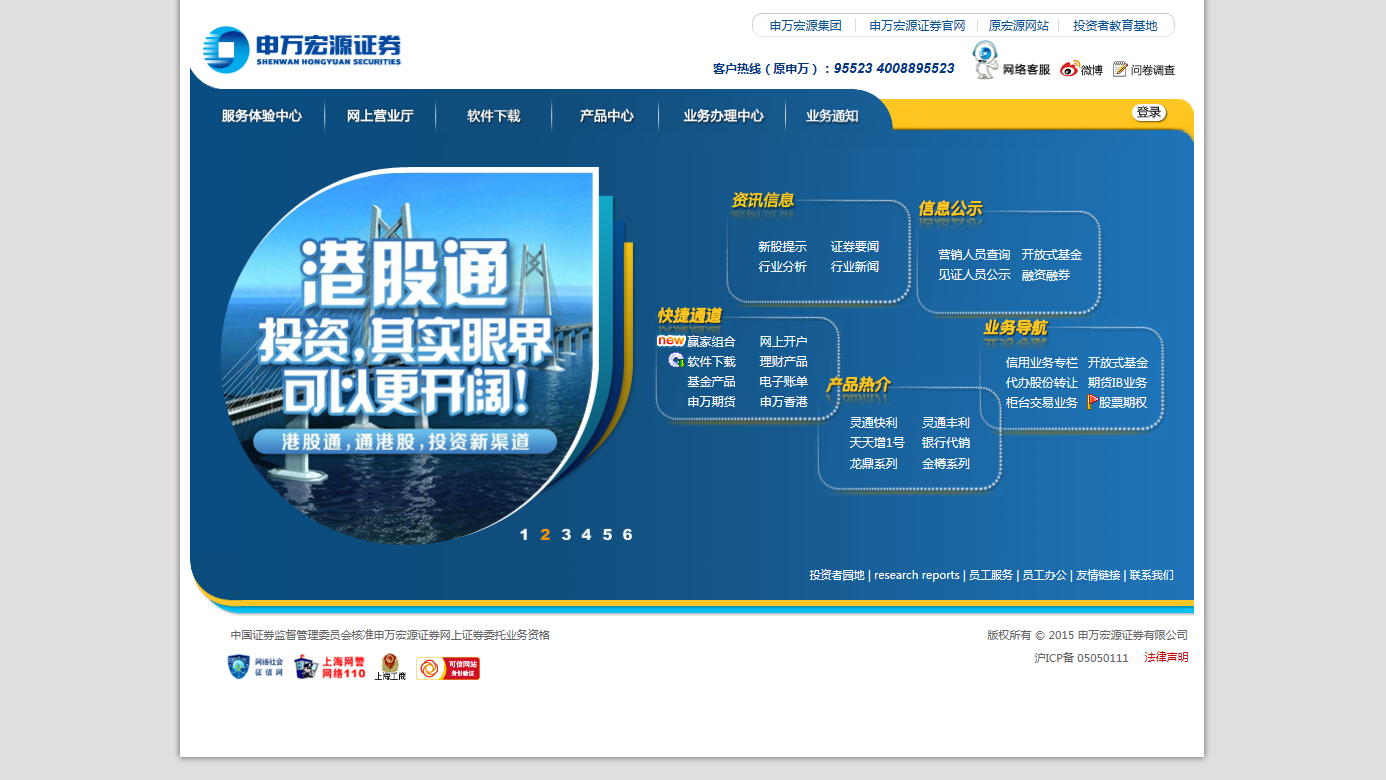Screen dimensions: 1386x780
Task: Open the 问卷调查 notepad icon
Action: pyautogui.click(x=1120, y=69)
